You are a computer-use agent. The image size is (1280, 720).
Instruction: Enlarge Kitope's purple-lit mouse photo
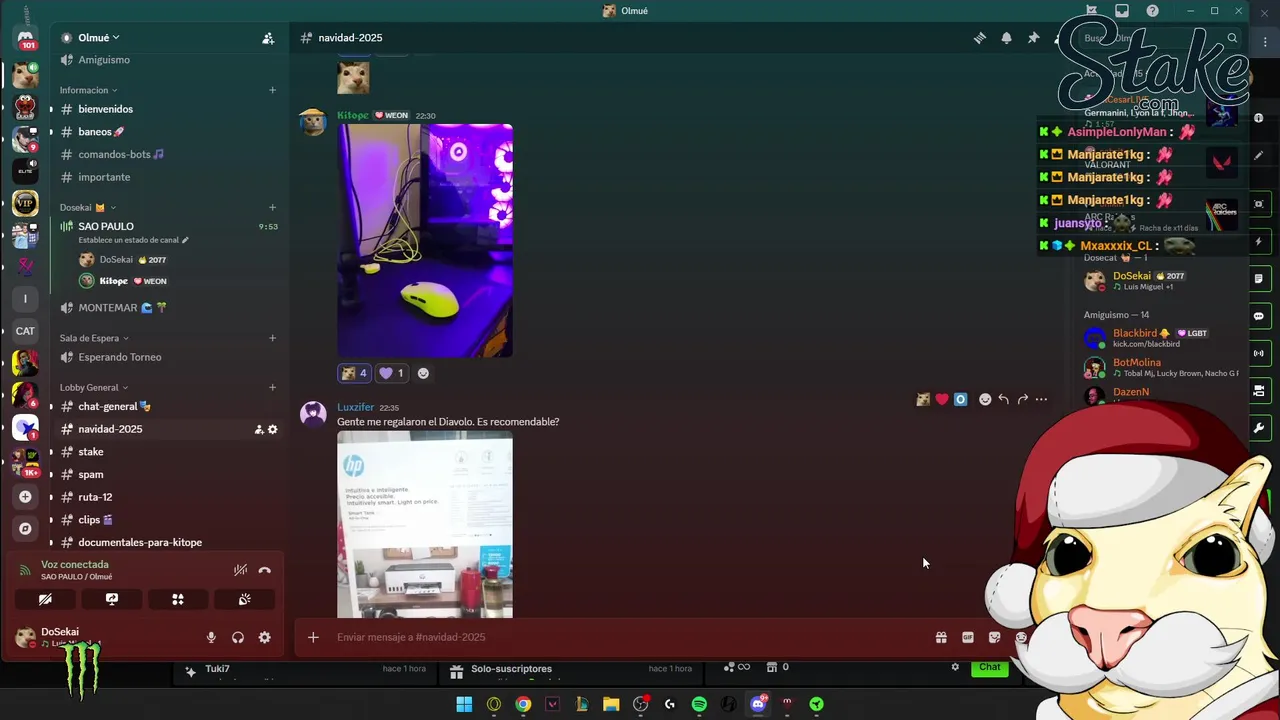(x=425, y=240)
